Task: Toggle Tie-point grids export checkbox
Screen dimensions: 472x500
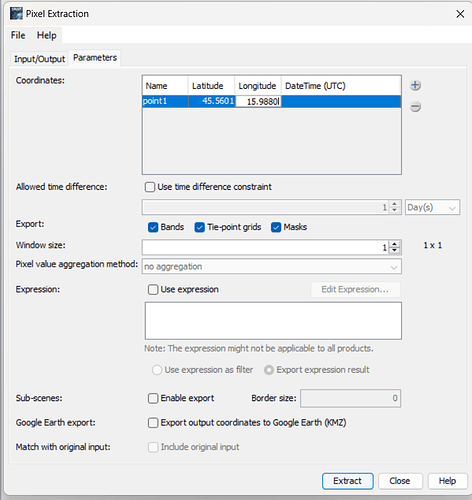Action: click(x=199, y=227)
